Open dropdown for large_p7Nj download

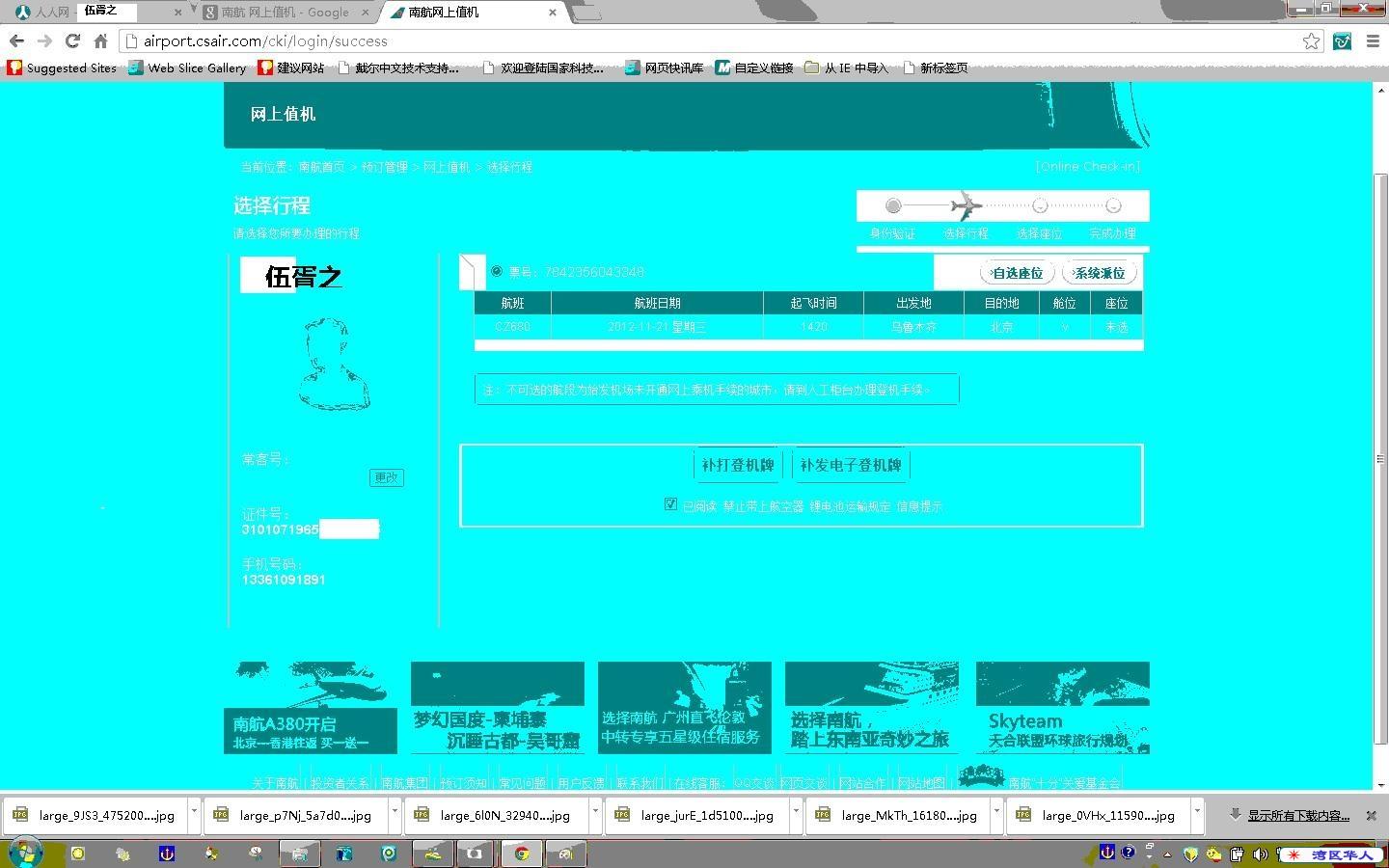395,814
